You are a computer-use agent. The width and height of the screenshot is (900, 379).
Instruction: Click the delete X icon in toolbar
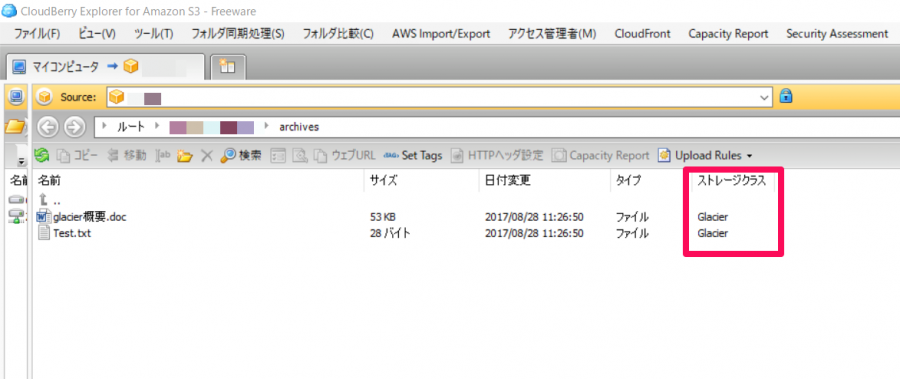(x=207, y=156)
